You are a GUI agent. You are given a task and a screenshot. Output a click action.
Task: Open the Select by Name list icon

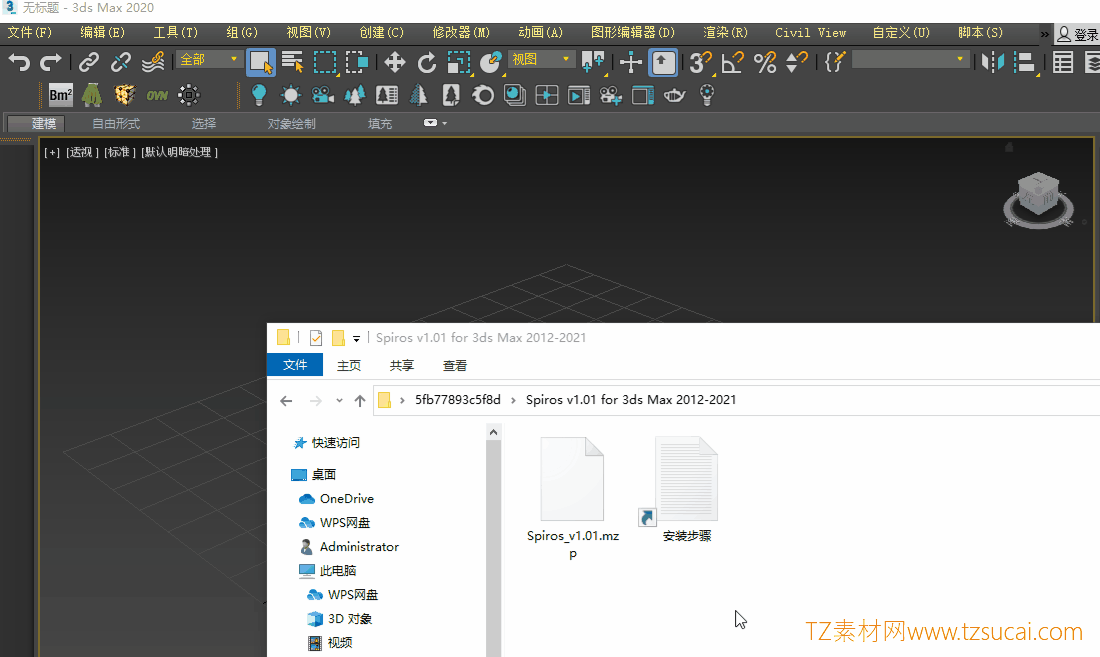(293, 62)
